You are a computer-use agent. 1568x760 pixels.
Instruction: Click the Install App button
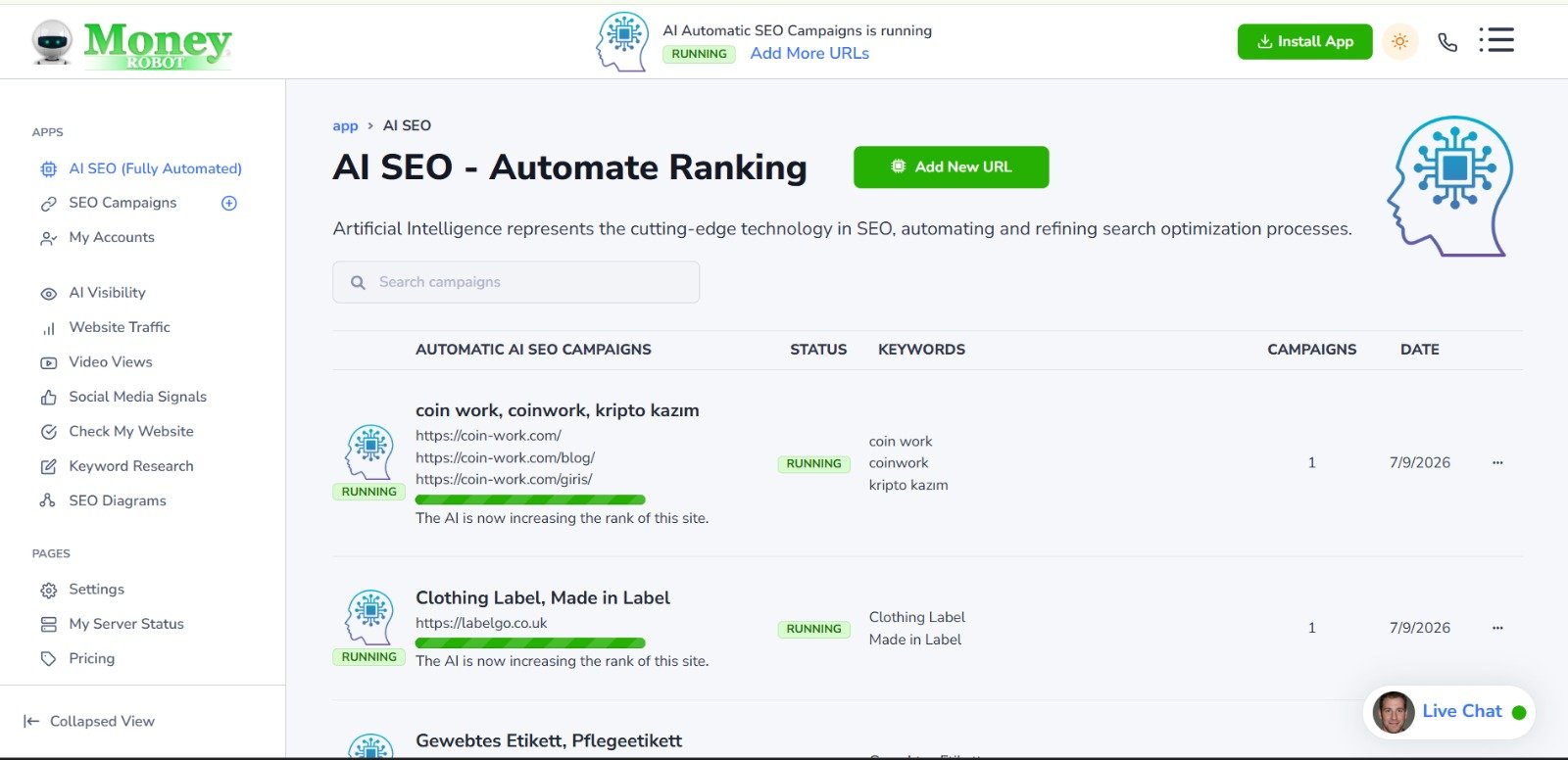pyautogui.click(x=1304, y=41)
